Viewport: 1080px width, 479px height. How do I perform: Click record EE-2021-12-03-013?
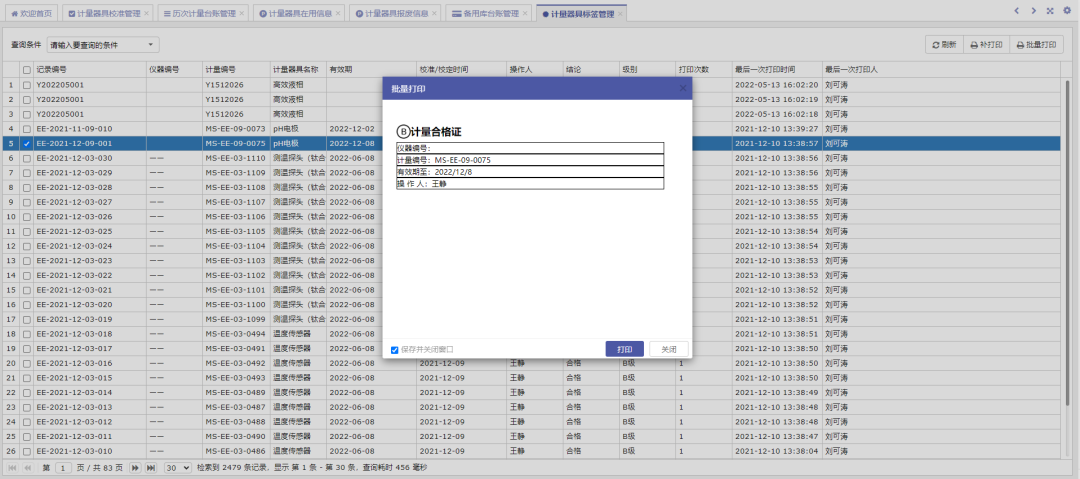(74, 407)
